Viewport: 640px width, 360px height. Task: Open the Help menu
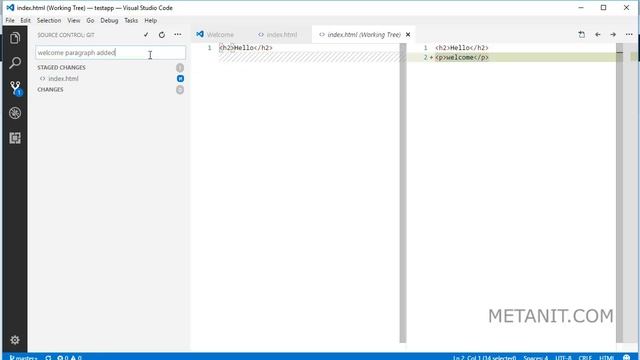[150, 20]
